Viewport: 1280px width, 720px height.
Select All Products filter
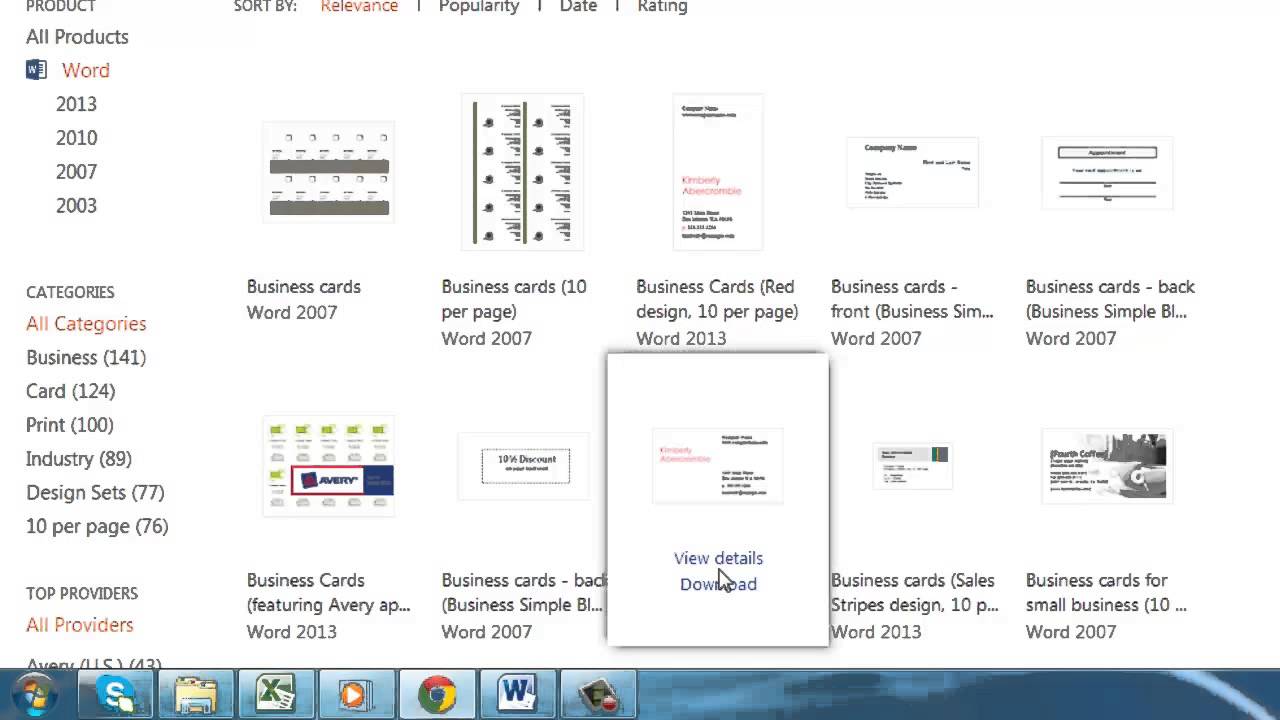pyautogui.click(x=77, y=37)
